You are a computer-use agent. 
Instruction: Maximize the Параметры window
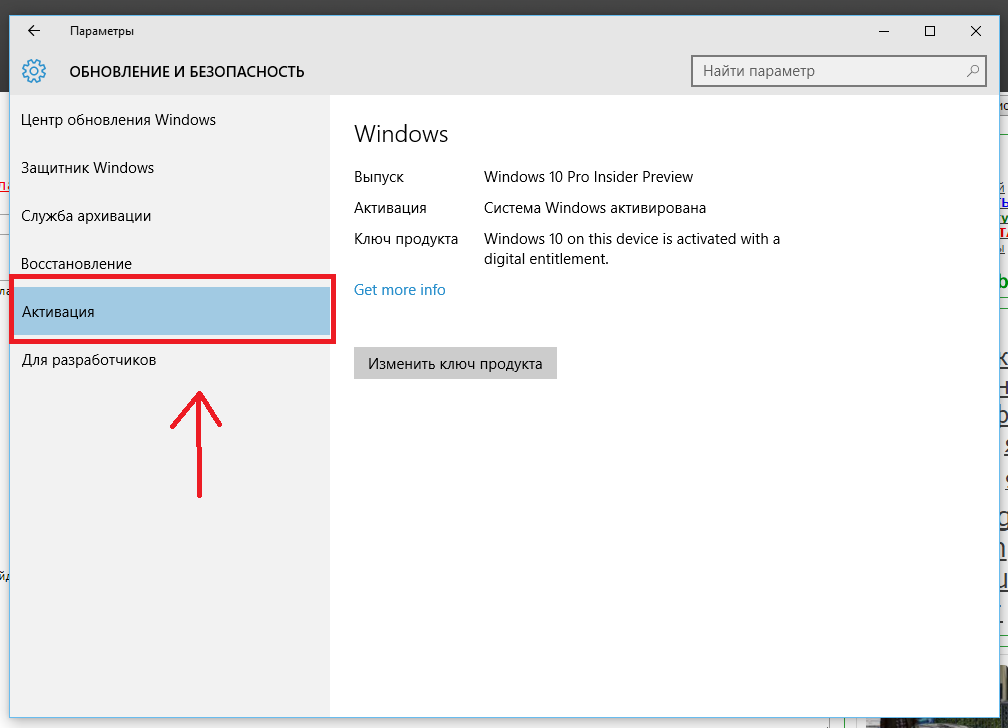930,31
